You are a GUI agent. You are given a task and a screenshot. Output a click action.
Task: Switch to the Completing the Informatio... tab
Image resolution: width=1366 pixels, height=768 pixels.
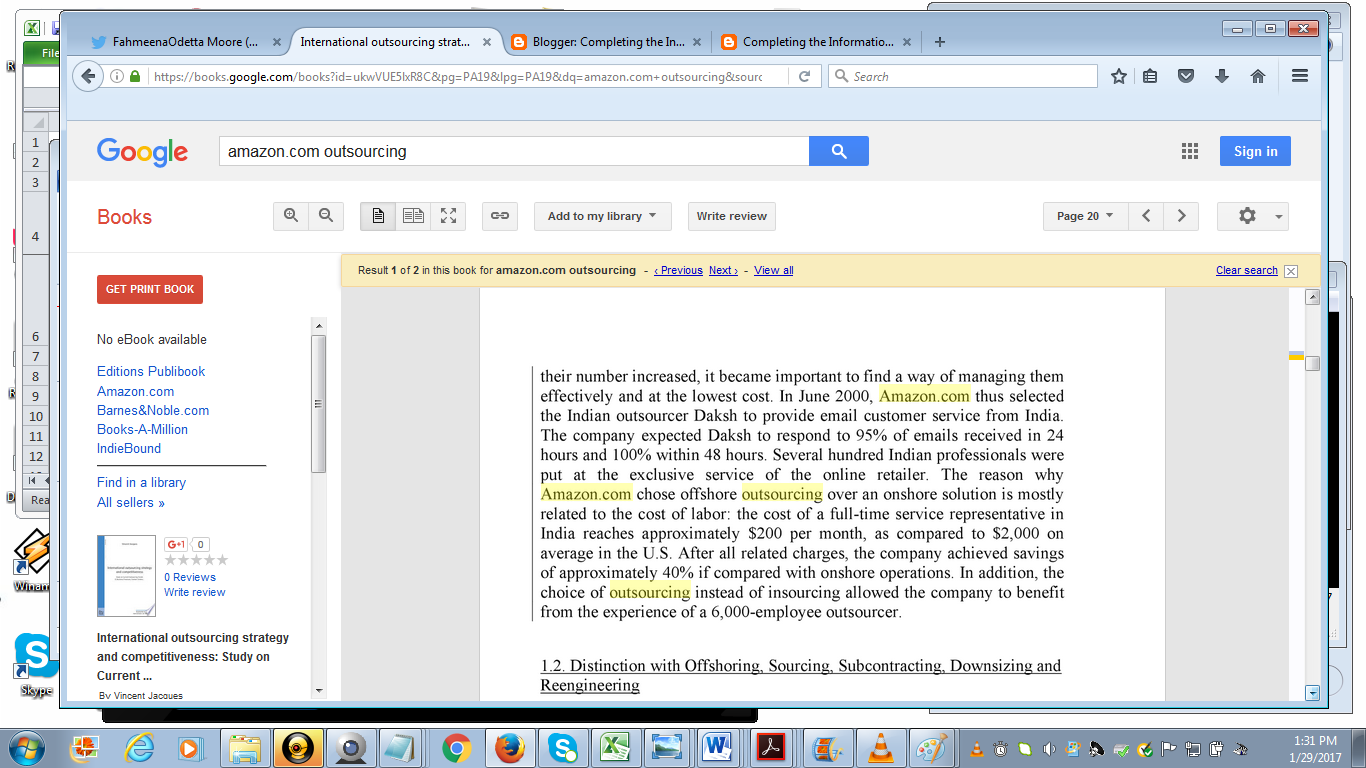(813, 42)
